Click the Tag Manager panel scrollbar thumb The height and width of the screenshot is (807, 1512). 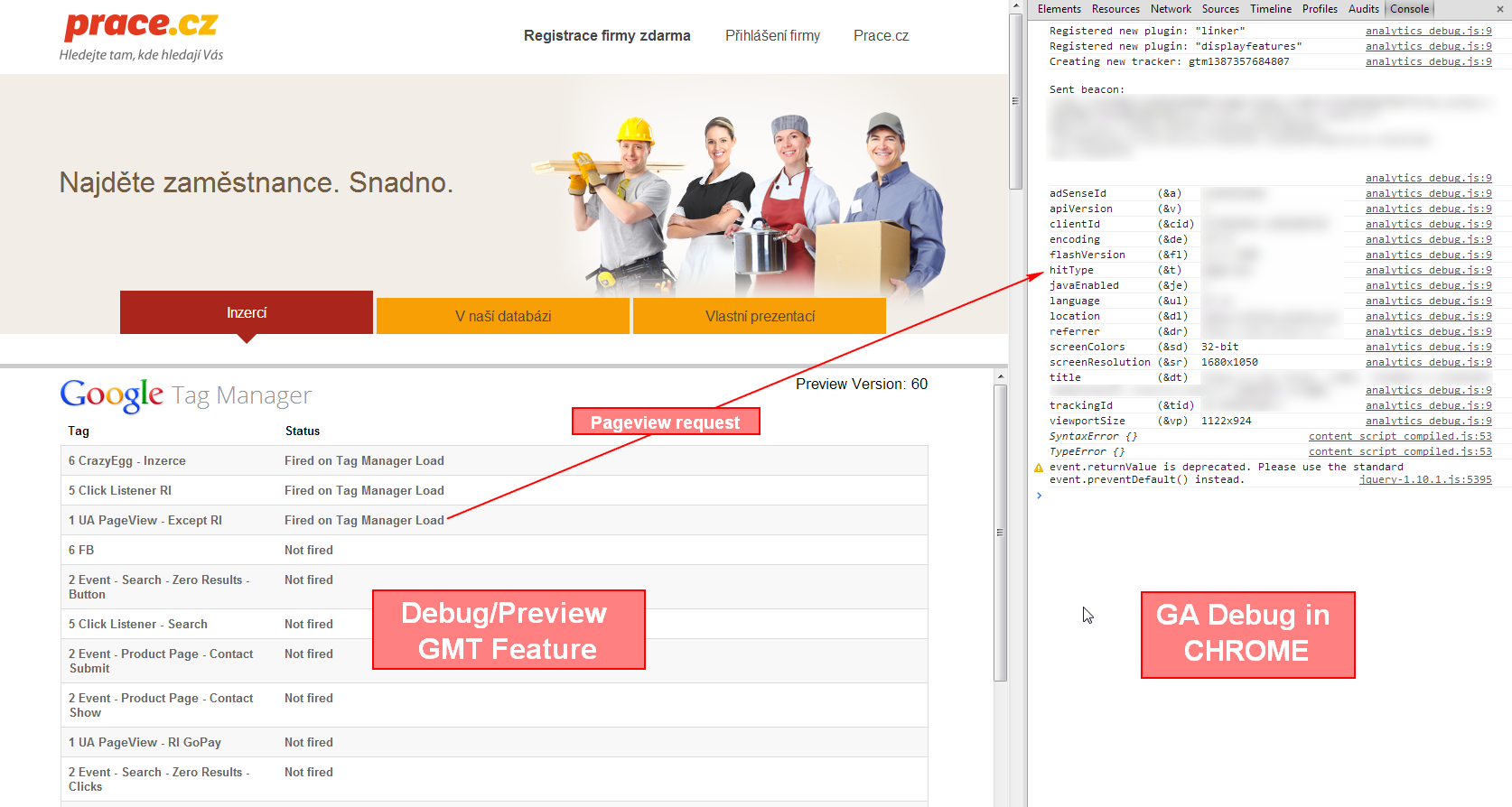coord(1000,533)
